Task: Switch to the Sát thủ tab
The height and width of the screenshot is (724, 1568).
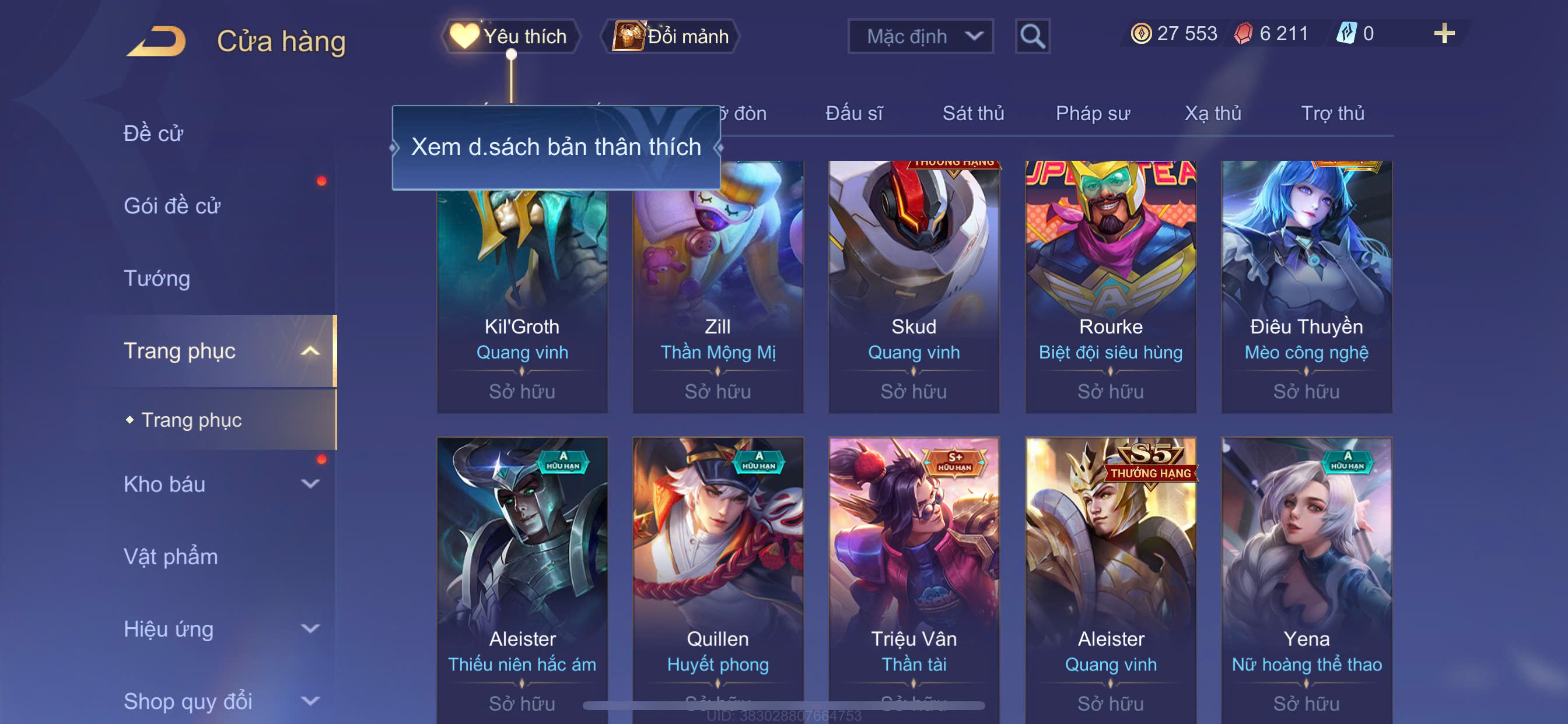Action: click(972, 114)
